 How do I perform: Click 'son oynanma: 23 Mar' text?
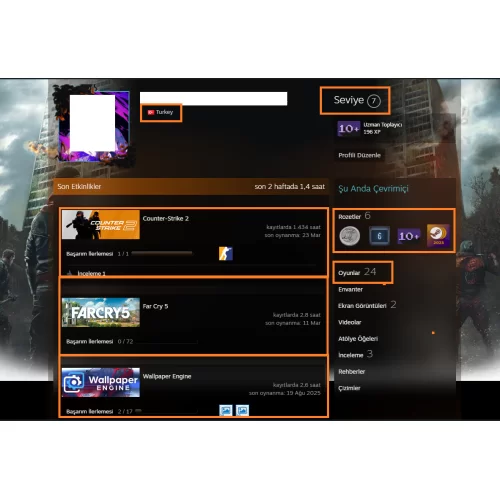[293, 235]
